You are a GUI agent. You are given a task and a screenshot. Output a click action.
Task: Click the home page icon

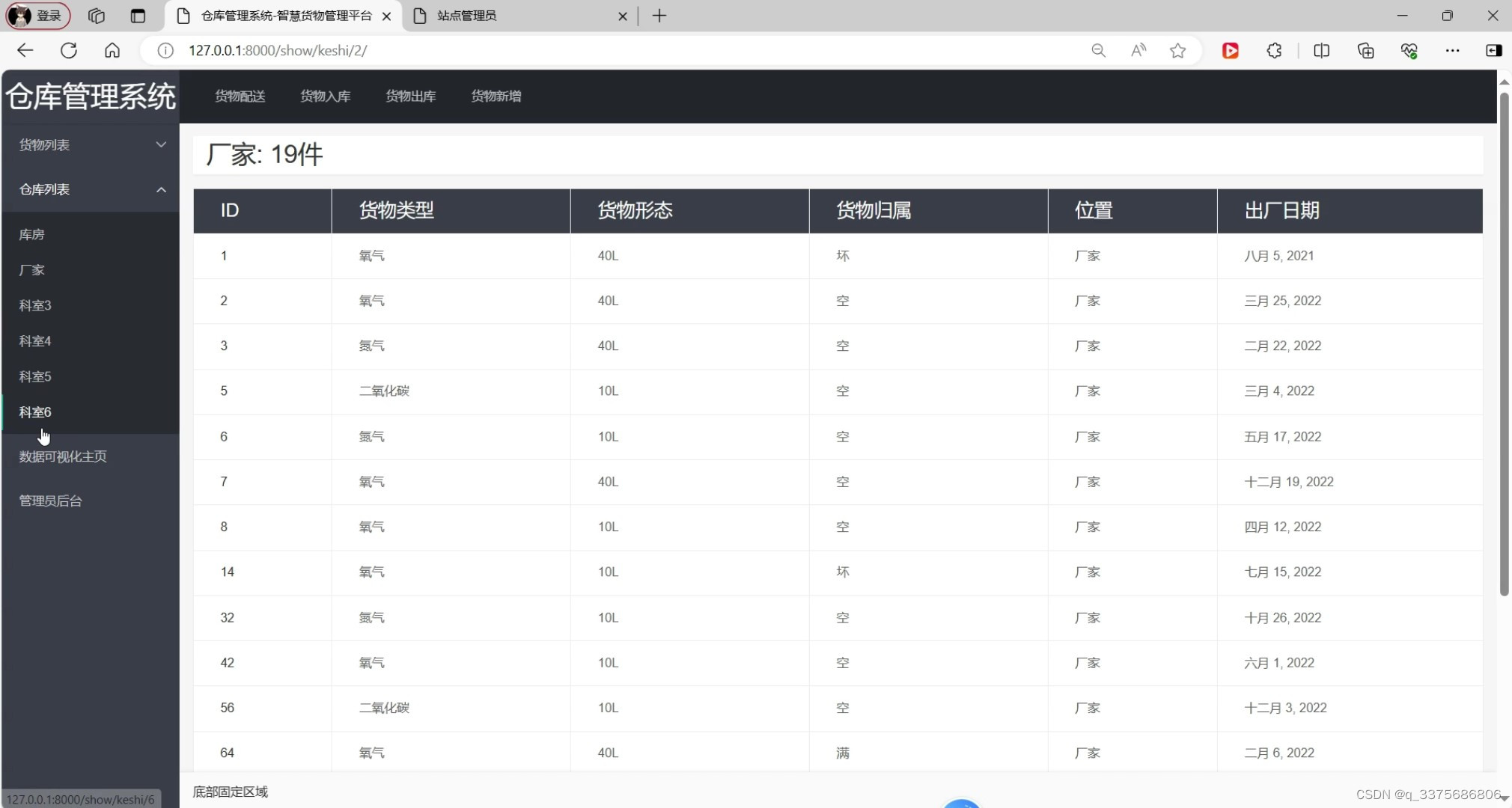point(112,50)
